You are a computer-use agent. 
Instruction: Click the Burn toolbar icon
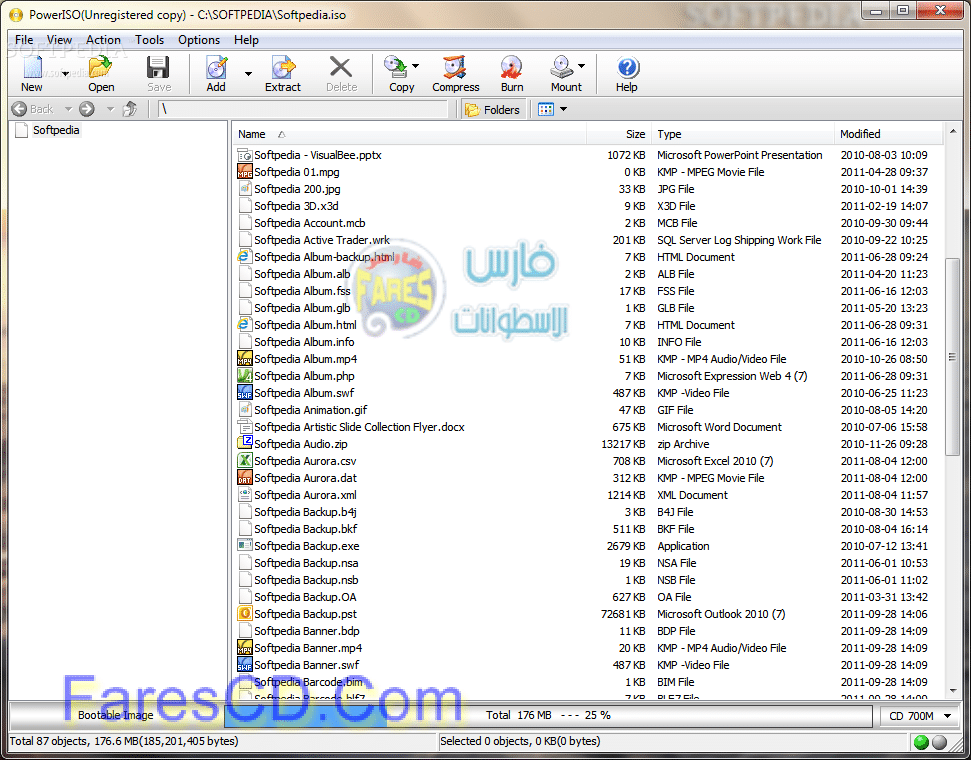512,67
